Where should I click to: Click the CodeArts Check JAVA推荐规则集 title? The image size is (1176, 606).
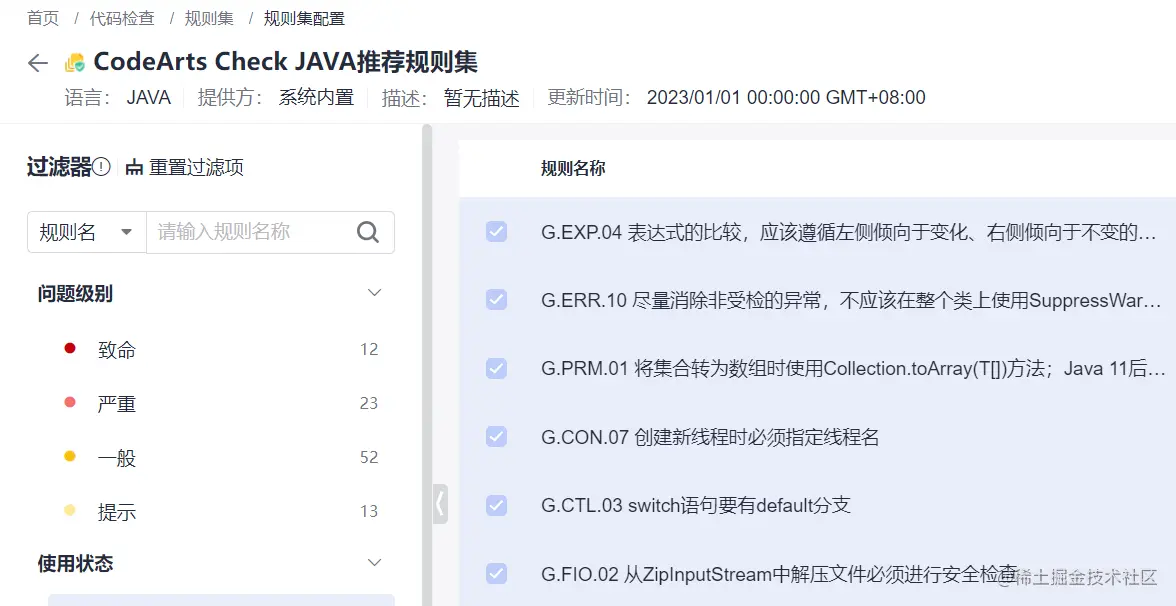[285, 62]
